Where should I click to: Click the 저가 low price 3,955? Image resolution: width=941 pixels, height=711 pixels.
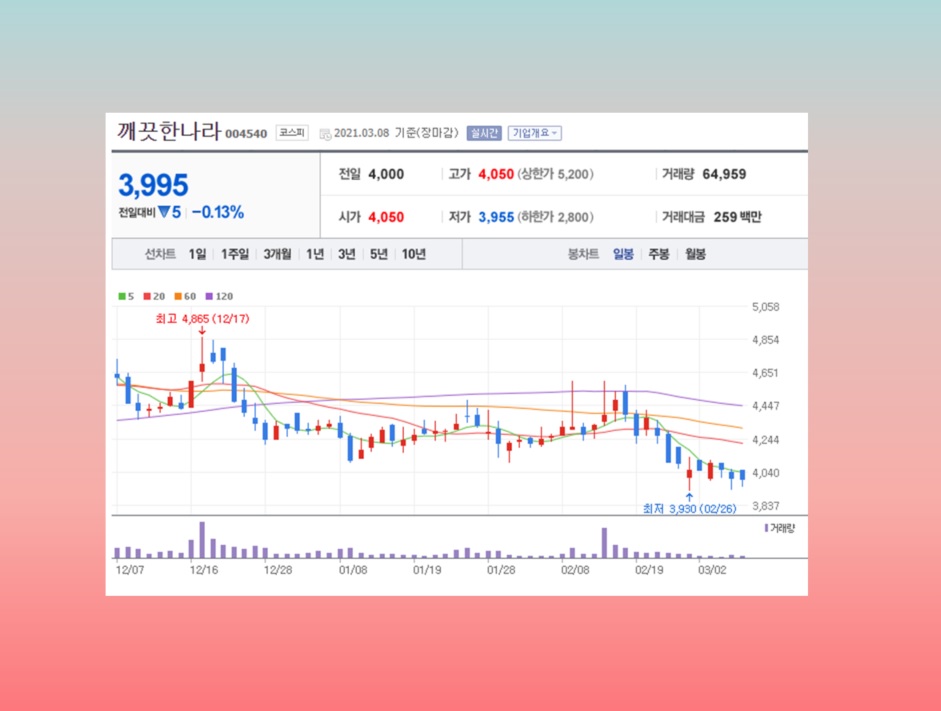click(x=496, y=217)
